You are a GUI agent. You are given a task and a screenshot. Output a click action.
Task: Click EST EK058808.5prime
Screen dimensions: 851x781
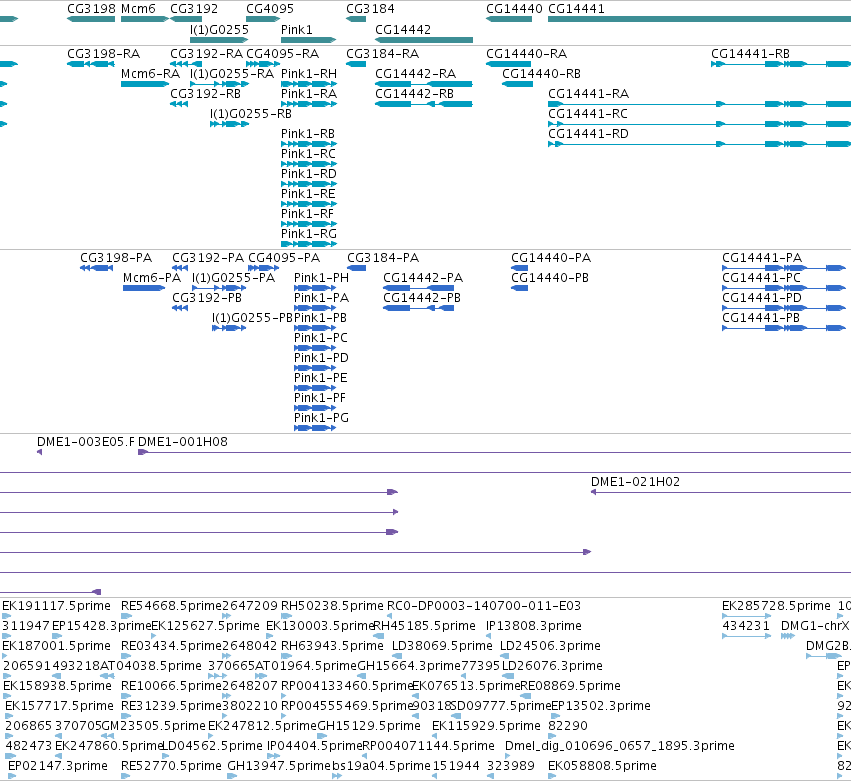(x=602, y=766)
